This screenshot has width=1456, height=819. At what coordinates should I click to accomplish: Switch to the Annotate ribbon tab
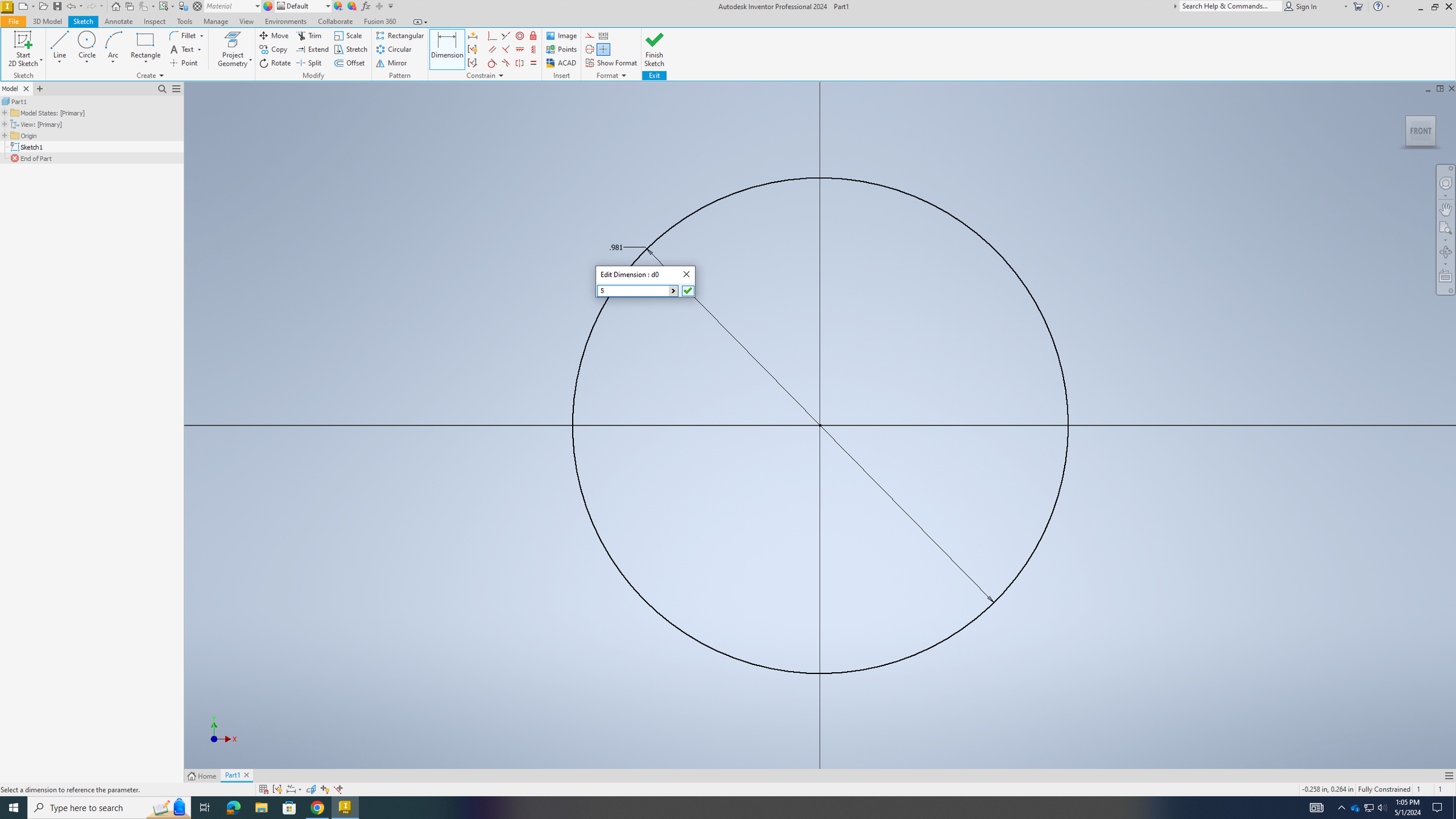[118, 21]
